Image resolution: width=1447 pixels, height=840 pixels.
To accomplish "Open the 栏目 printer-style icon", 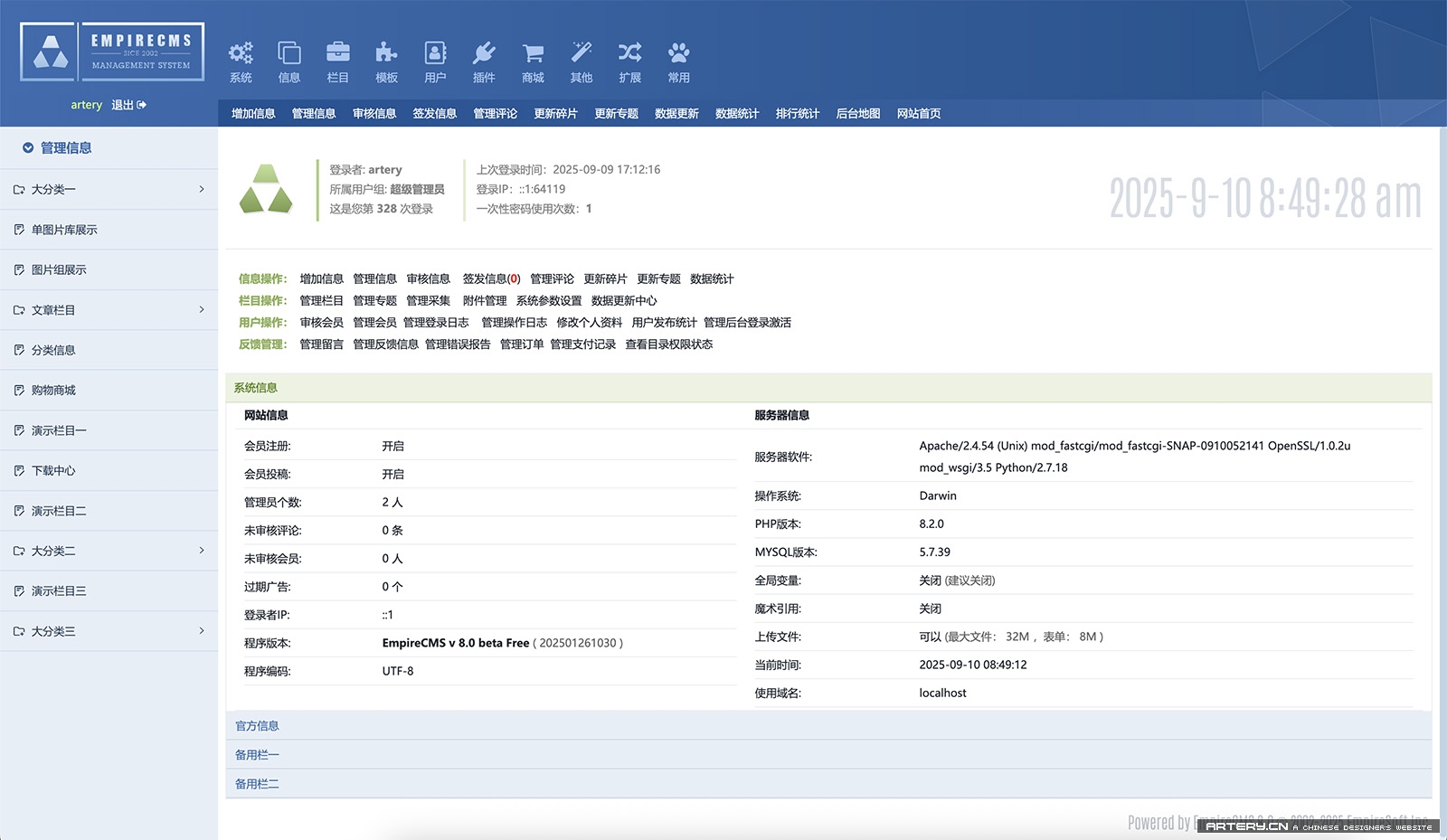I will [x=337, y=59].
